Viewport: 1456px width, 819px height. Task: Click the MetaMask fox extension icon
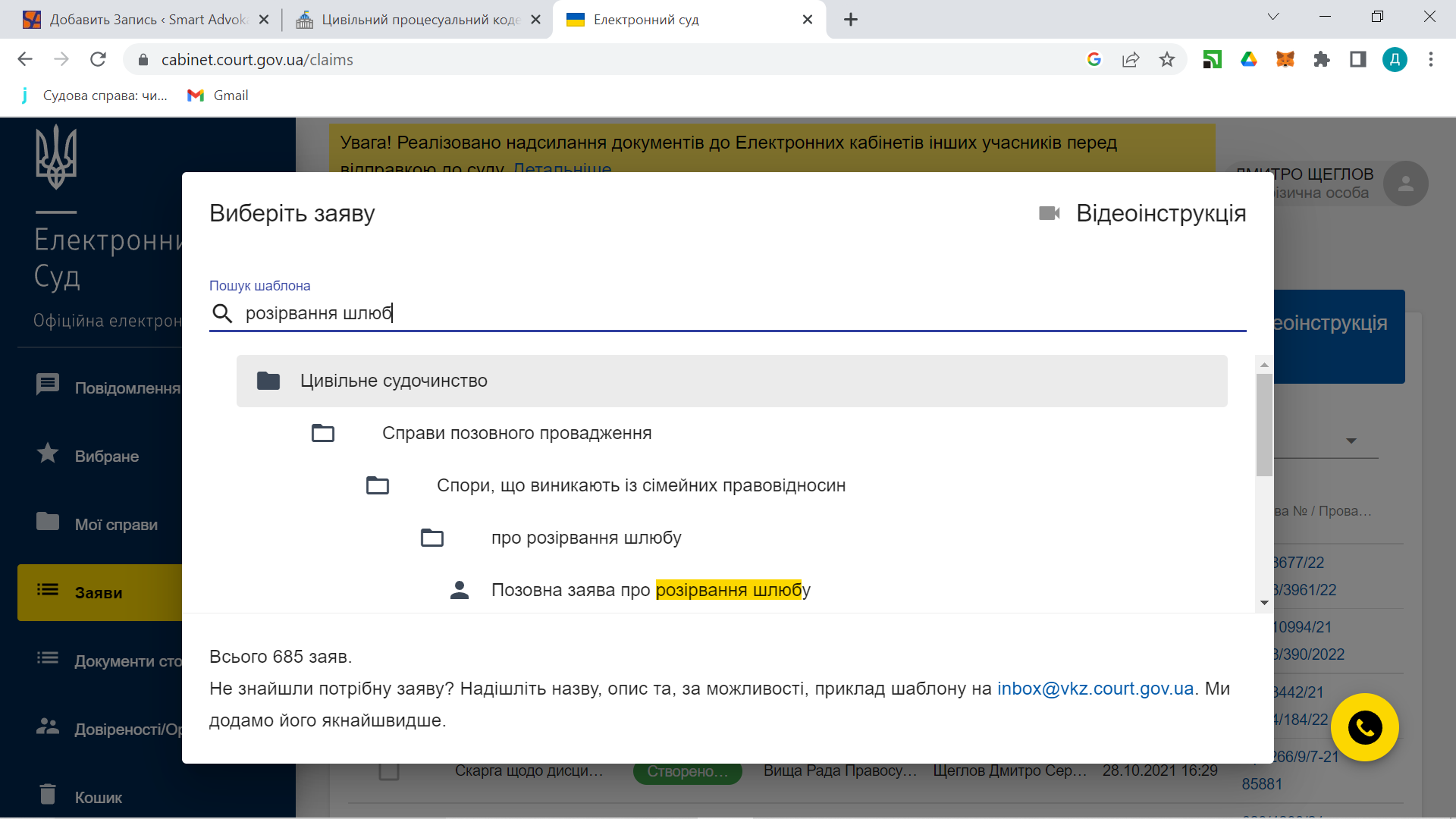[1285, 59]
